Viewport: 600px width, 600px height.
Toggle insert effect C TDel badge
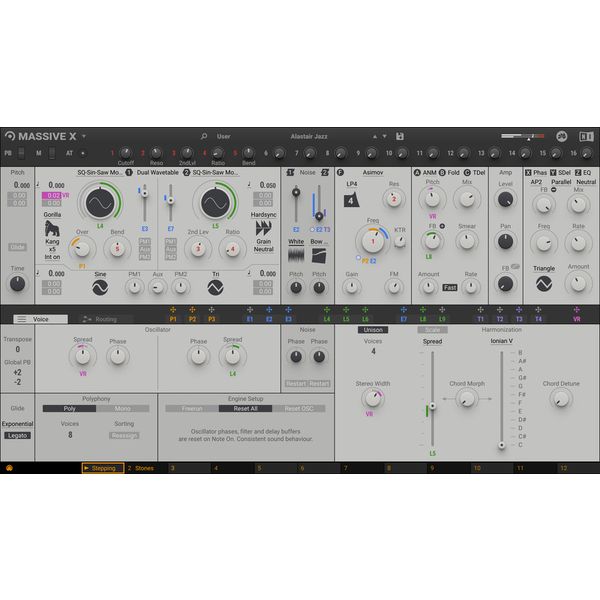click(x=467, y=173)
